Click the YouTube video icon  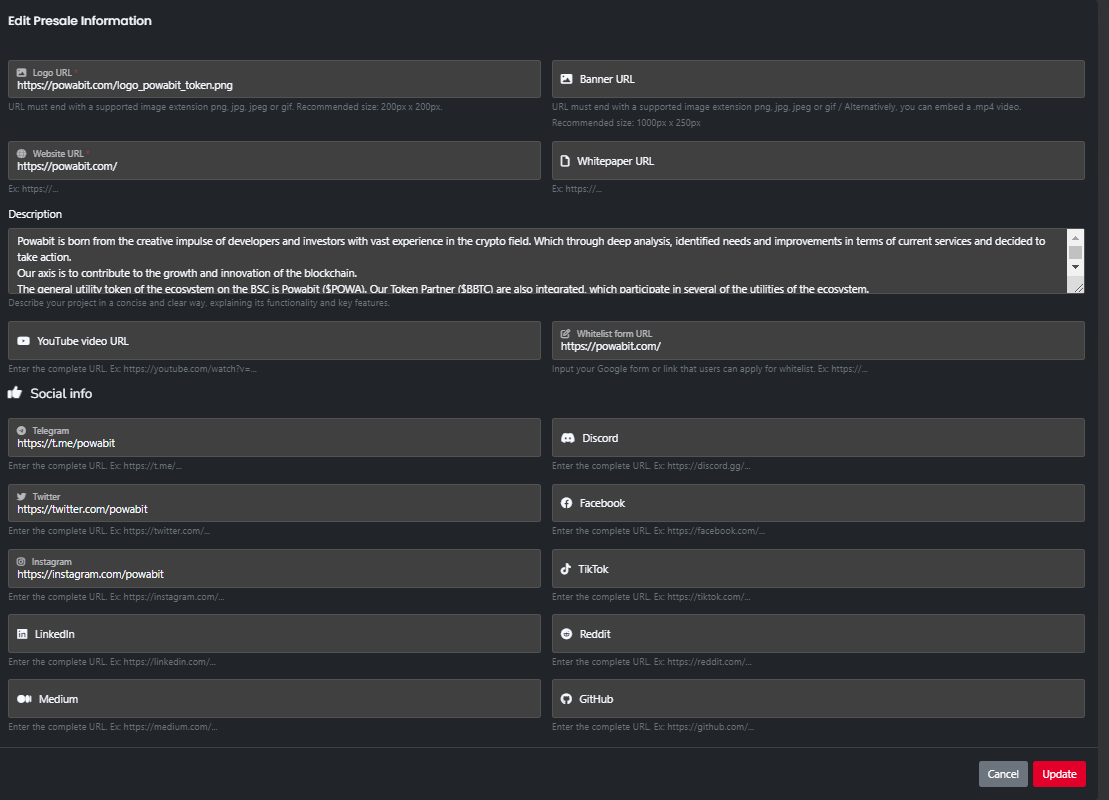pyautogui.click(x=23, y=341)
